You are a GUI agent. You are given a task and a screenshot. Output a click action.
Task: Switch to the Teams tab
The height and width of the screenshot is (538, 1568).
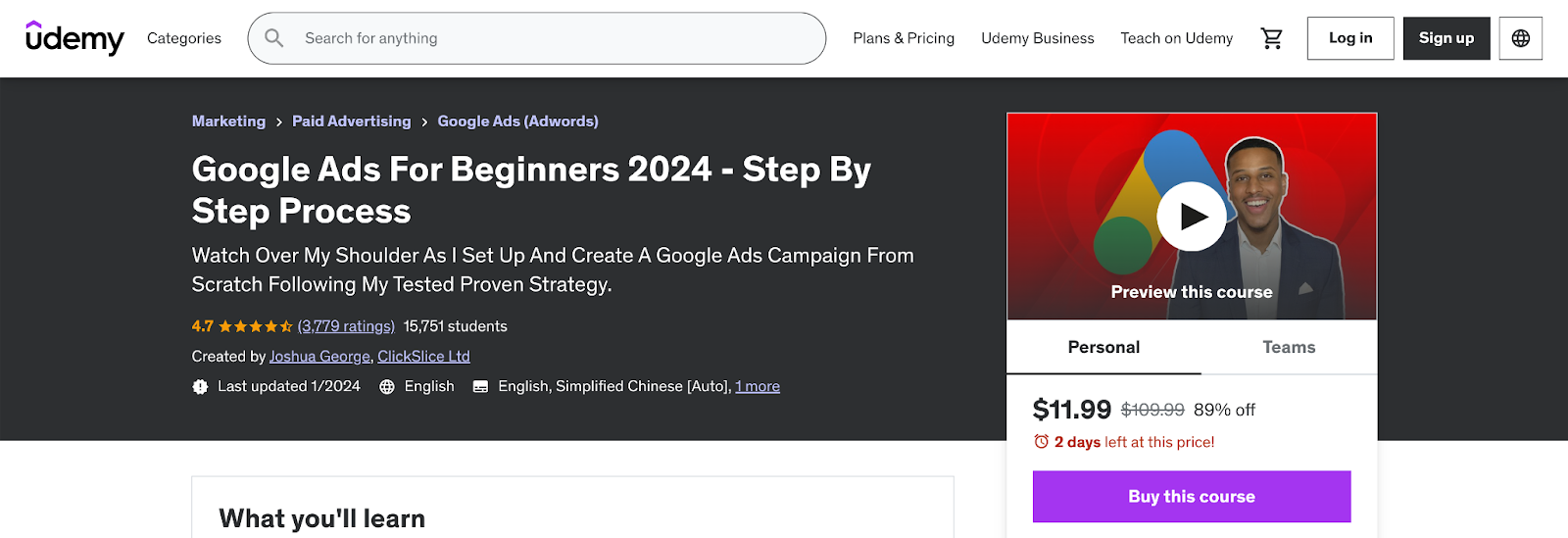point(1289,347)
